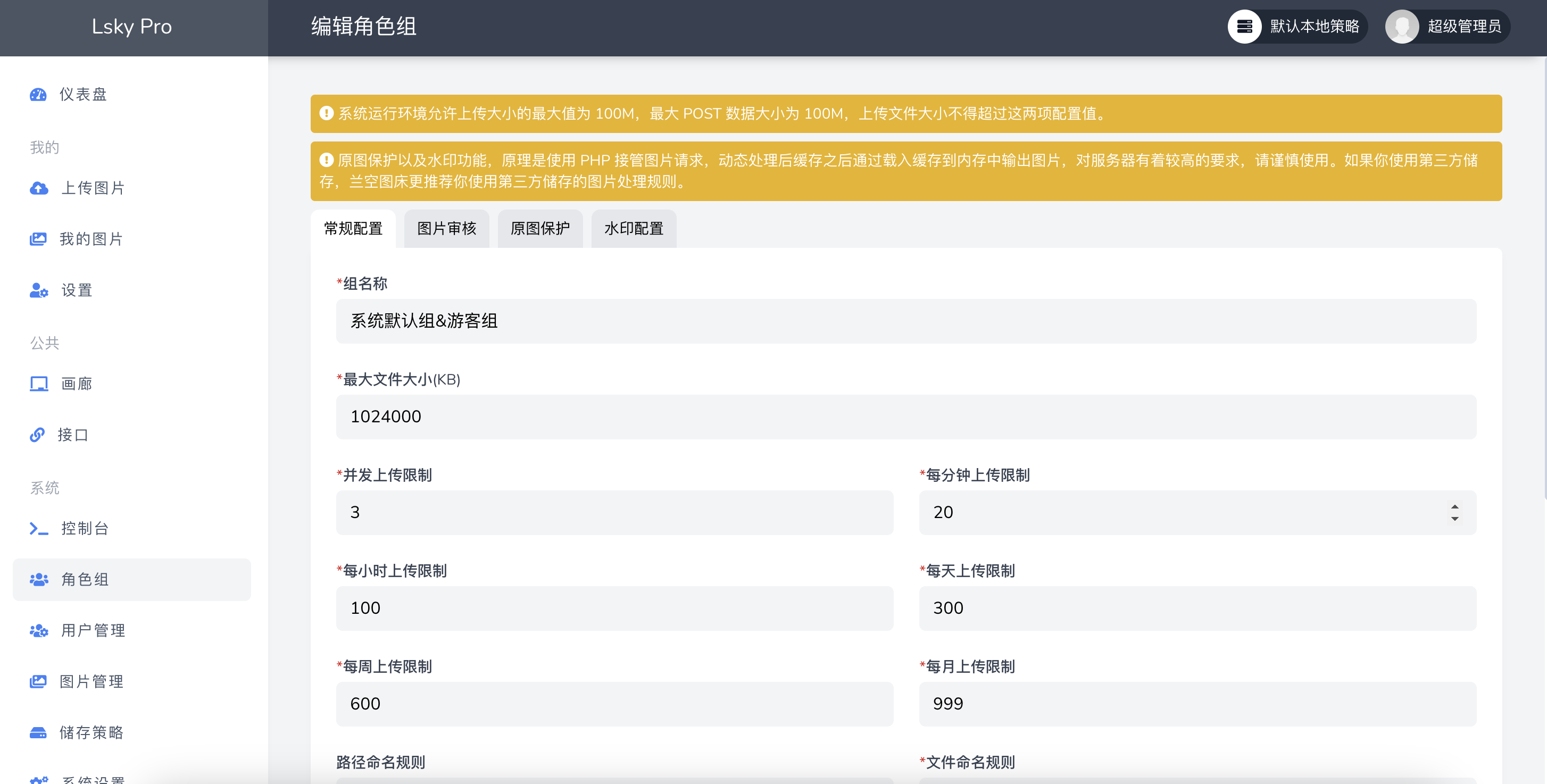Go to 上传图片 in sidebar
Image resolution: width=1547 pixels, height=784 pixels.
point(131,188)
